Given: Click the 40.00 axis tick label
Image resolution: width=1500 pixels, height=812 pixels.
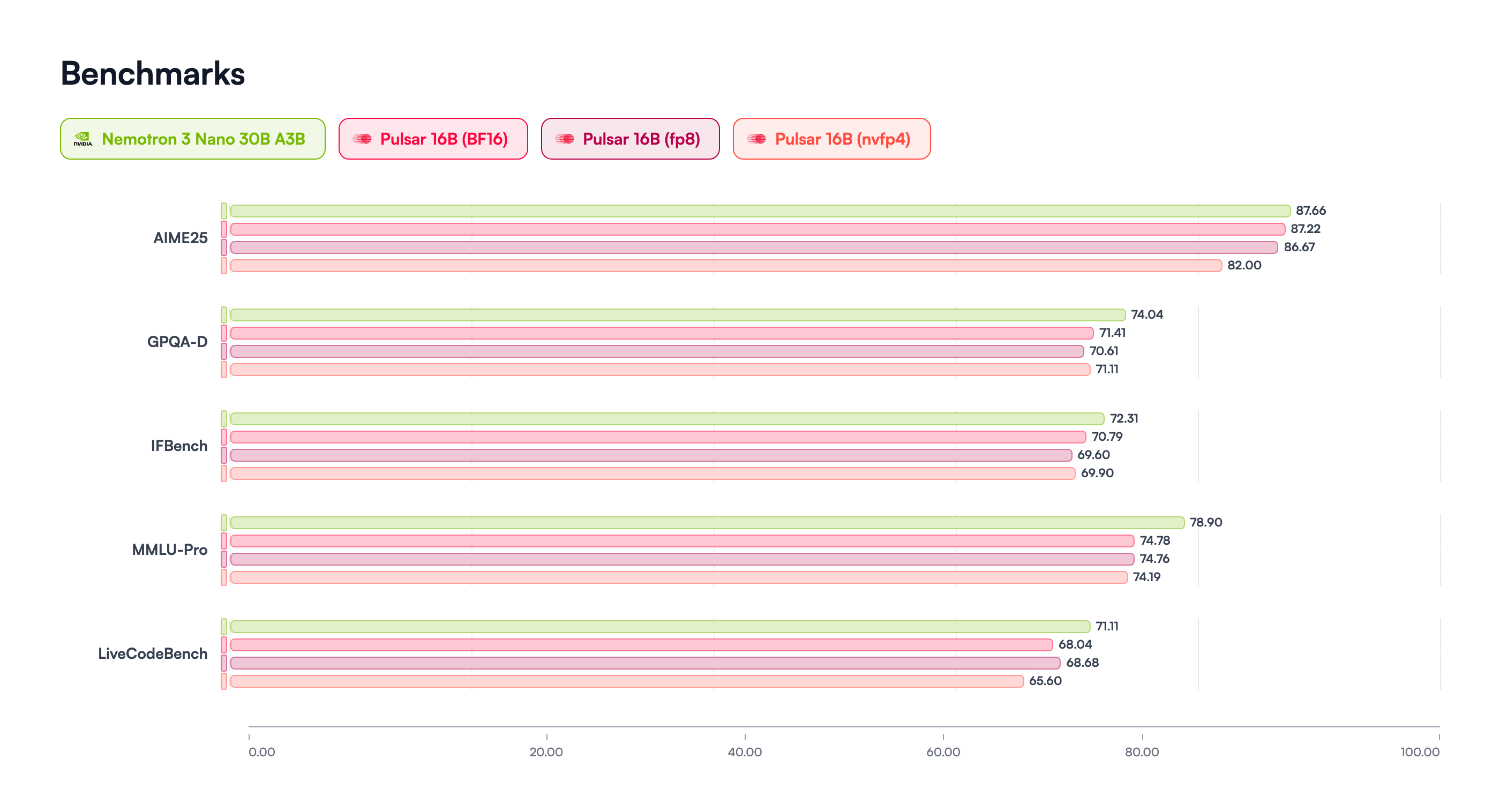Looking at the screenshot, I should tap(745, 752).
